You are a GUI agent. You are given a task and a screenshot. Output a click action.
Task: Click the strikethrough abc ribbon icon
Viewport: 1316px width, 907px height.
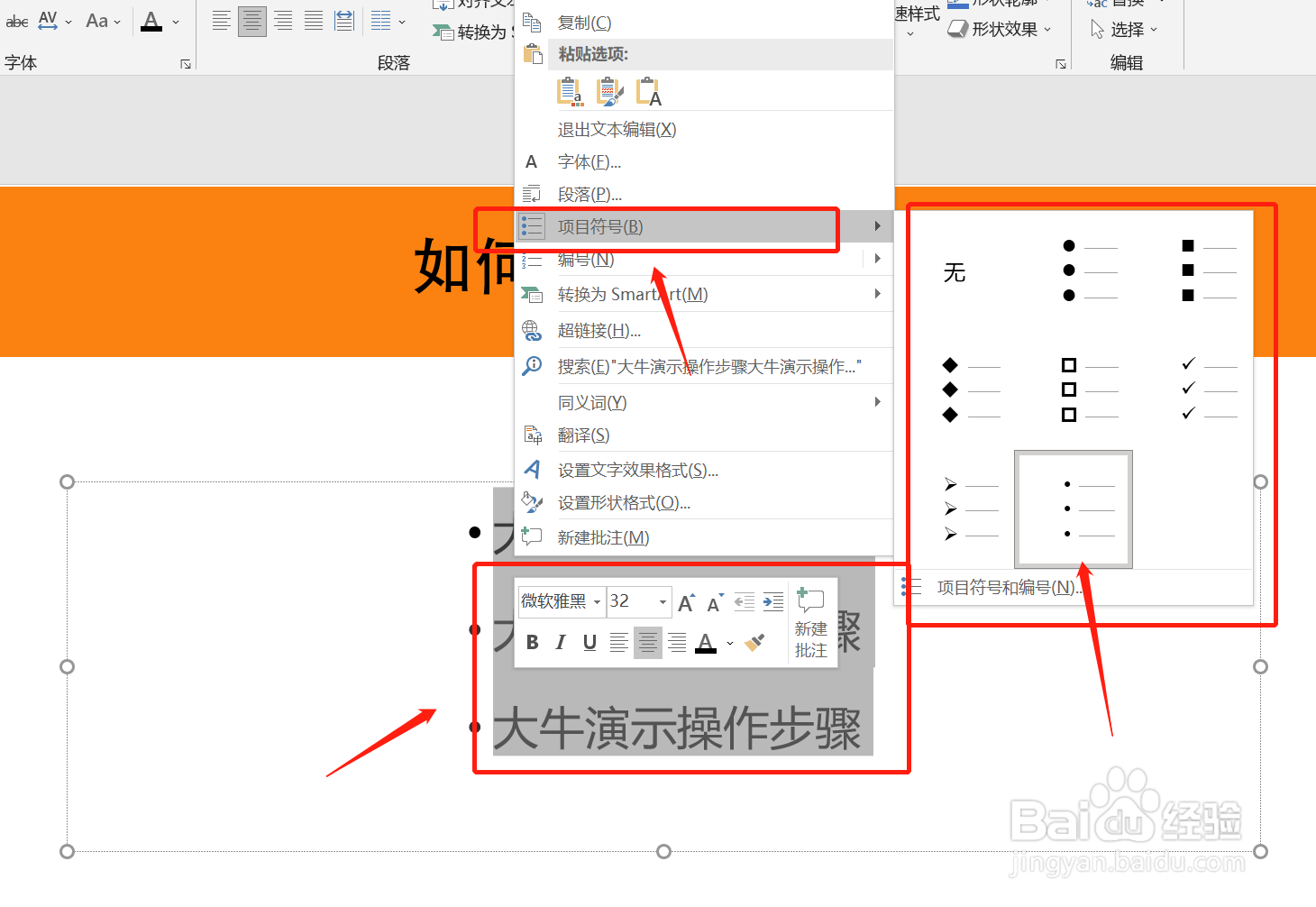pyautogui.click(x=16, y=21)
